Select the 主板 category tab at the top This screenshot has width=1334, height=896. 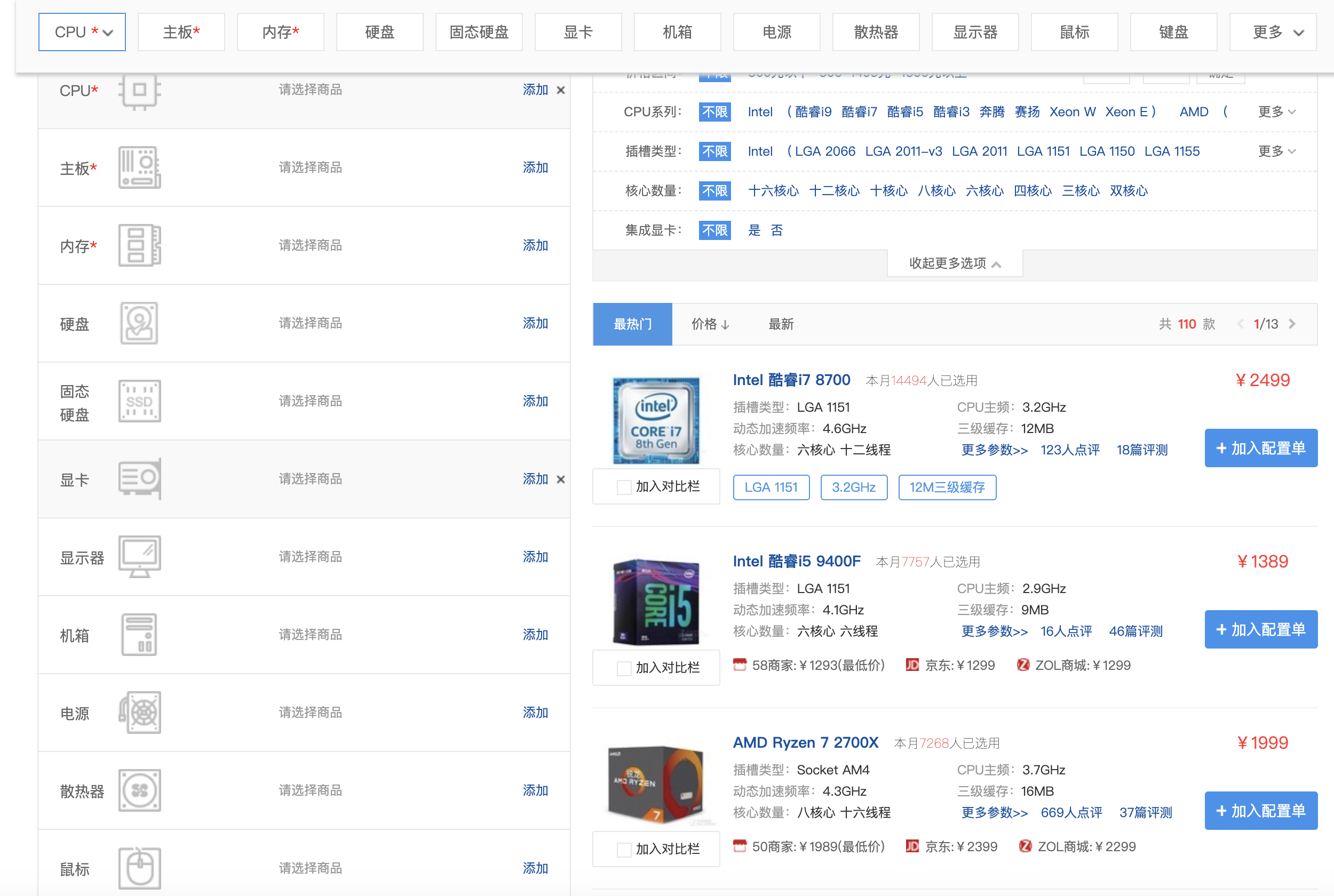[181, 32]
